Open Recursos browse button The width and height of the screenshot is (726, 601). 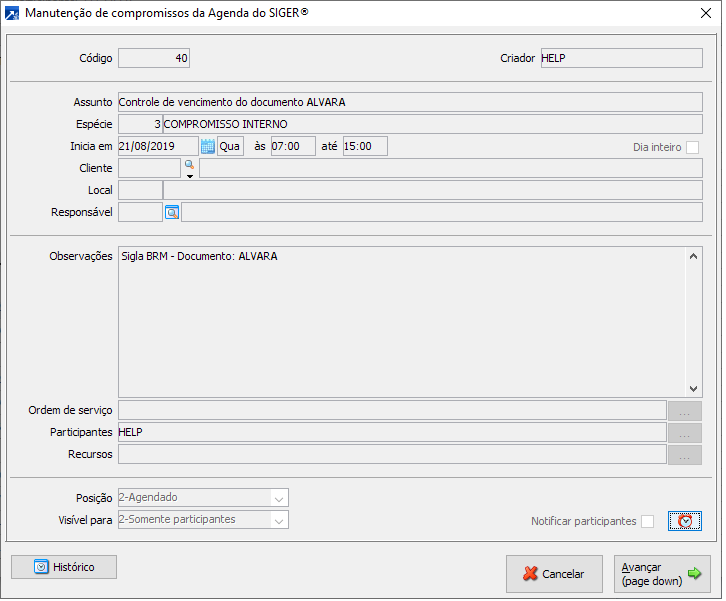pyautogui.click(x=684, y=456)
